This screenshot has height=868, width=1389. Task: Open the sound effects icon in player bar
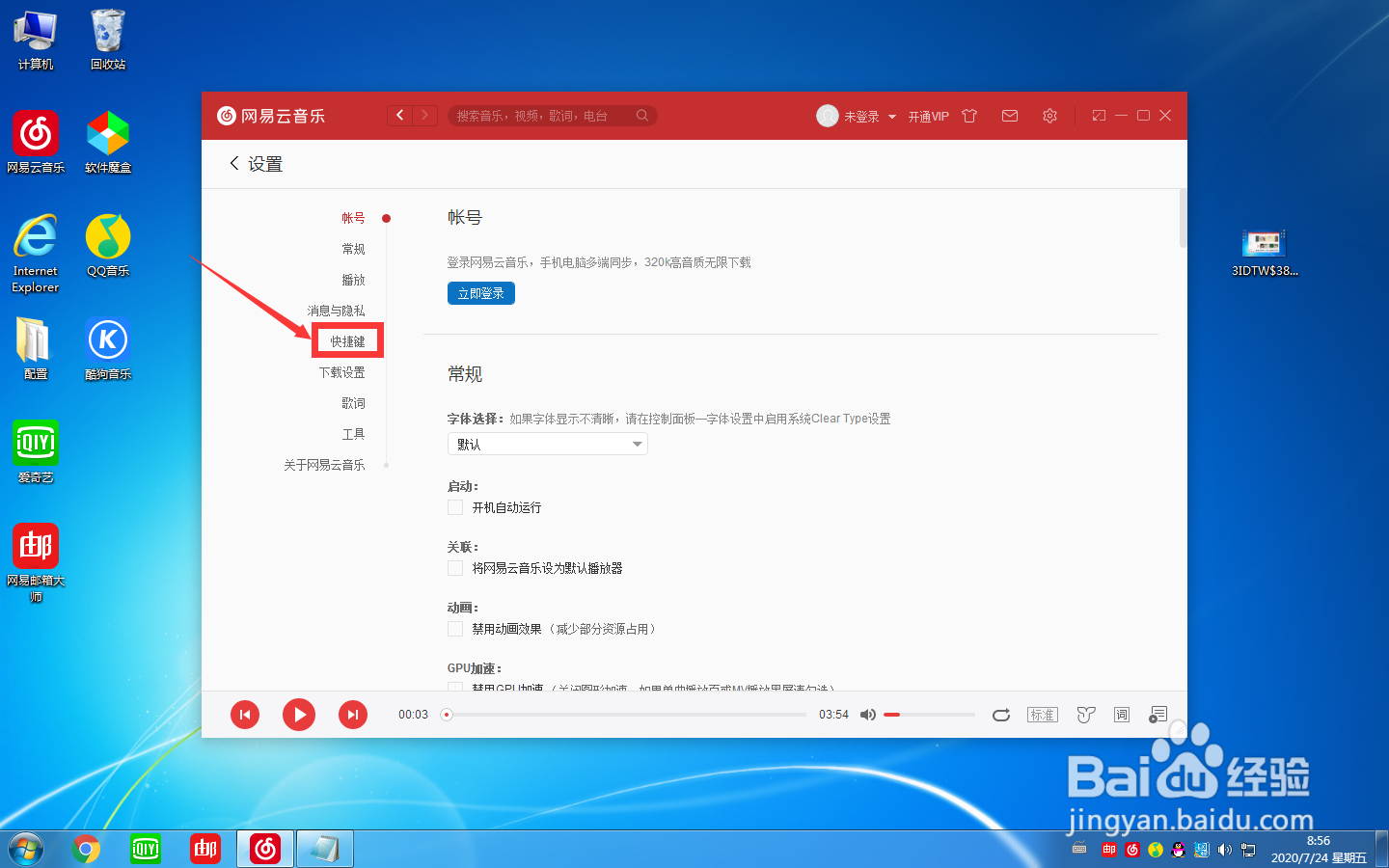coord(1086,715)
